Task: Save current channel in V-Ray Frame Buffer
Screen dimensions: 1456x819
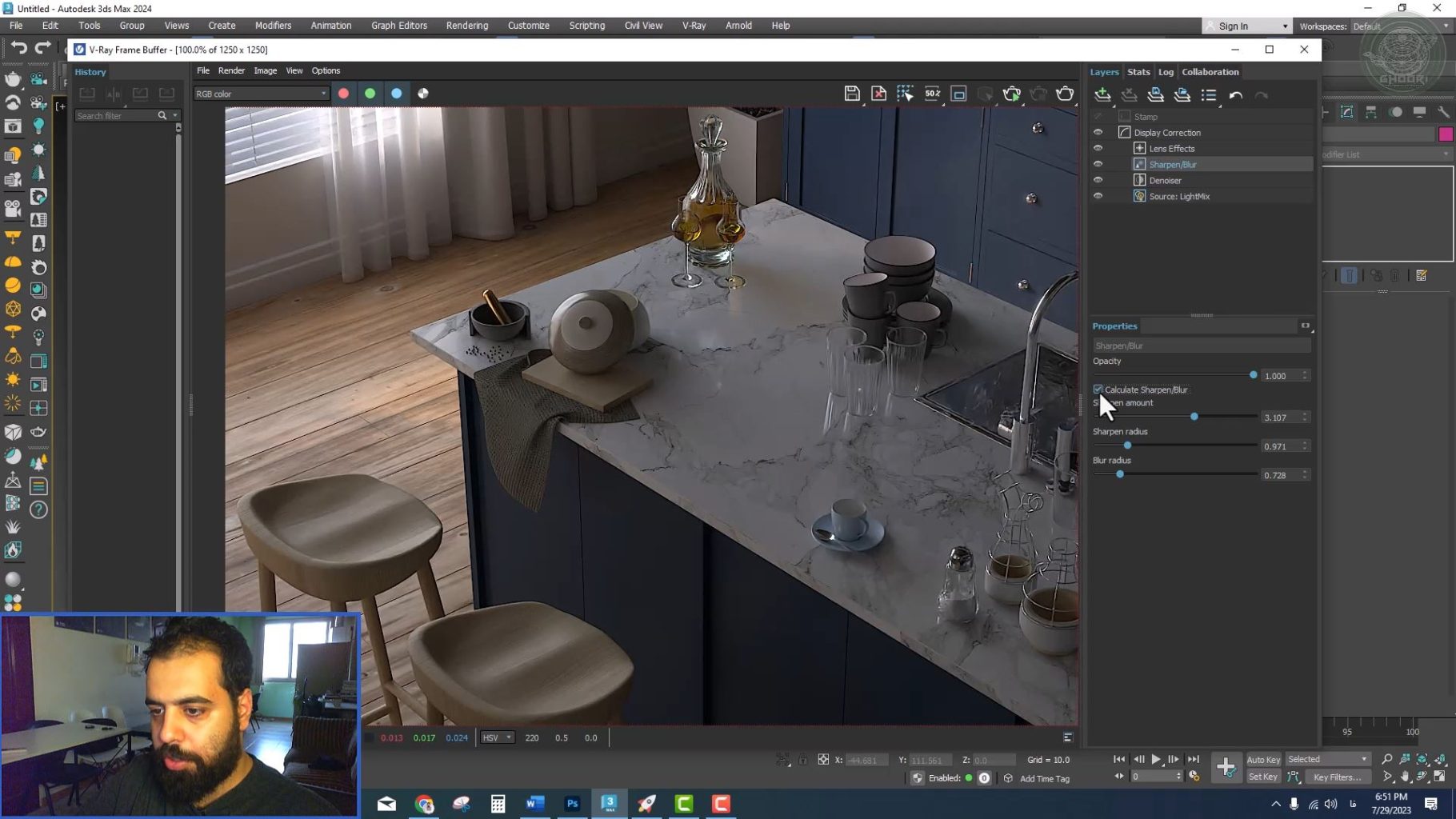Action: coord(852,94)
